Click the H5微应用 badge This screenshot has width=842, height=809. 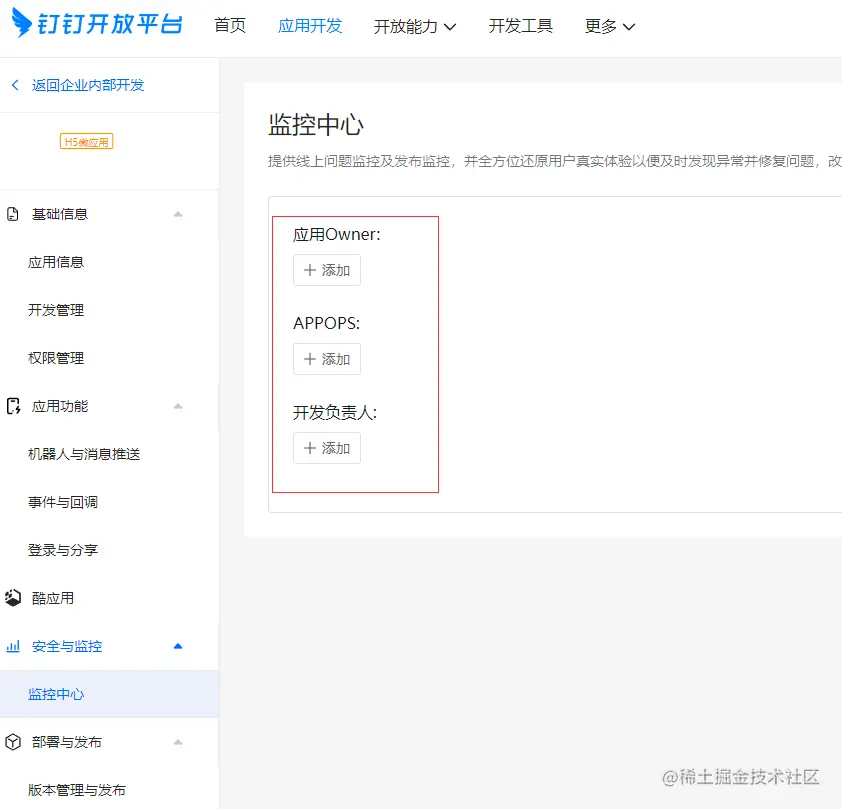pyautogui.click(x=86, y=142)
